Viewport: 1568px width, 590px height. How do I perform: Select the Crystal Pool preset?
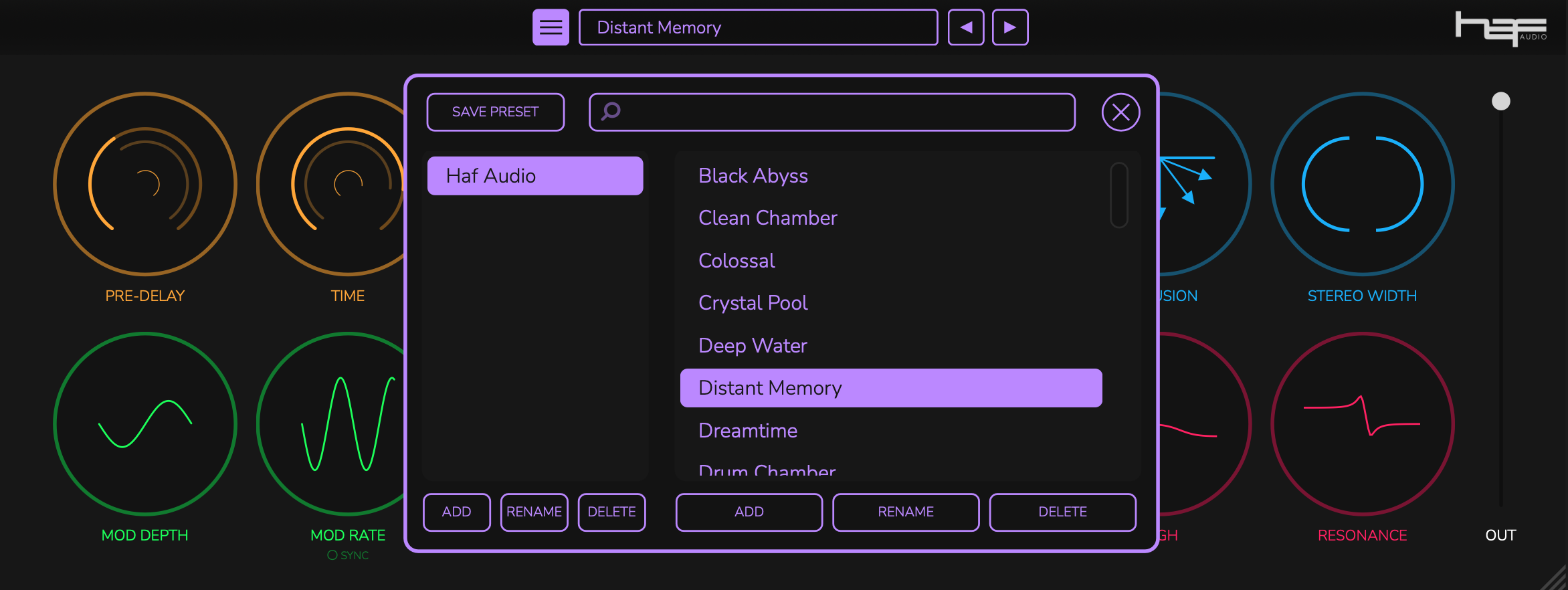pos(753,303)
